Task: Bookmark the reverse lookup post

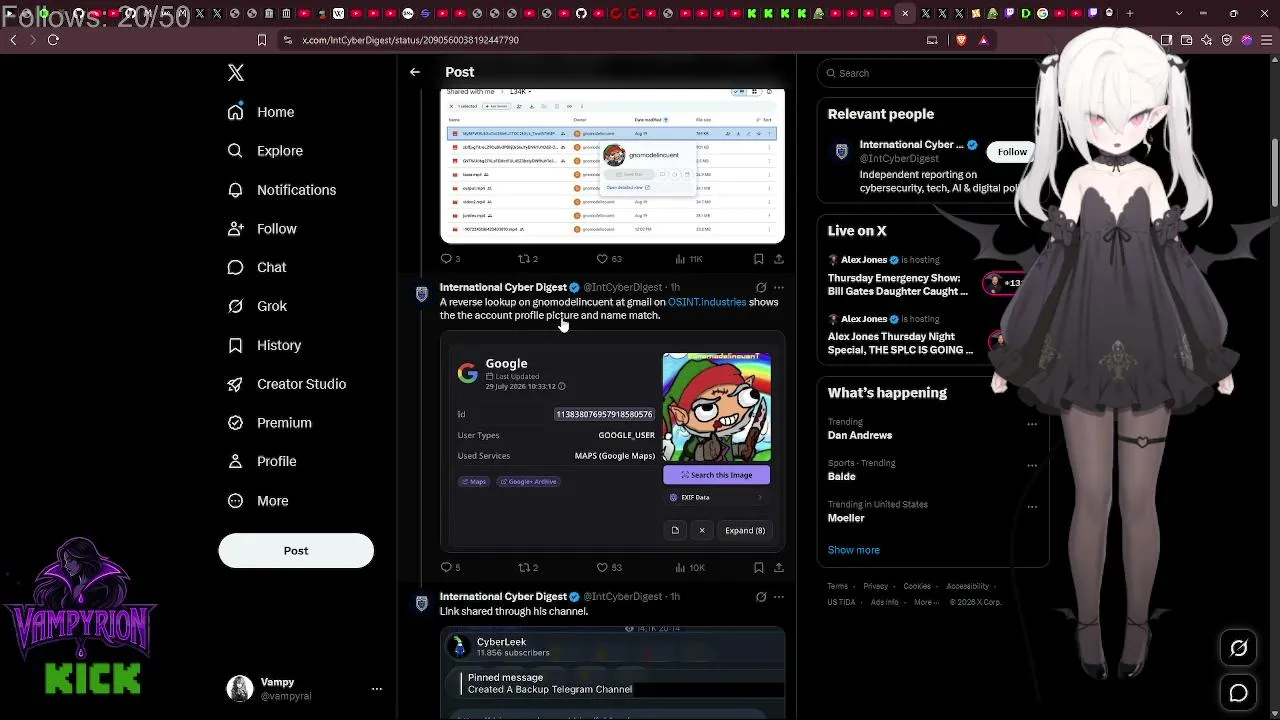Action: click(759, 567)
